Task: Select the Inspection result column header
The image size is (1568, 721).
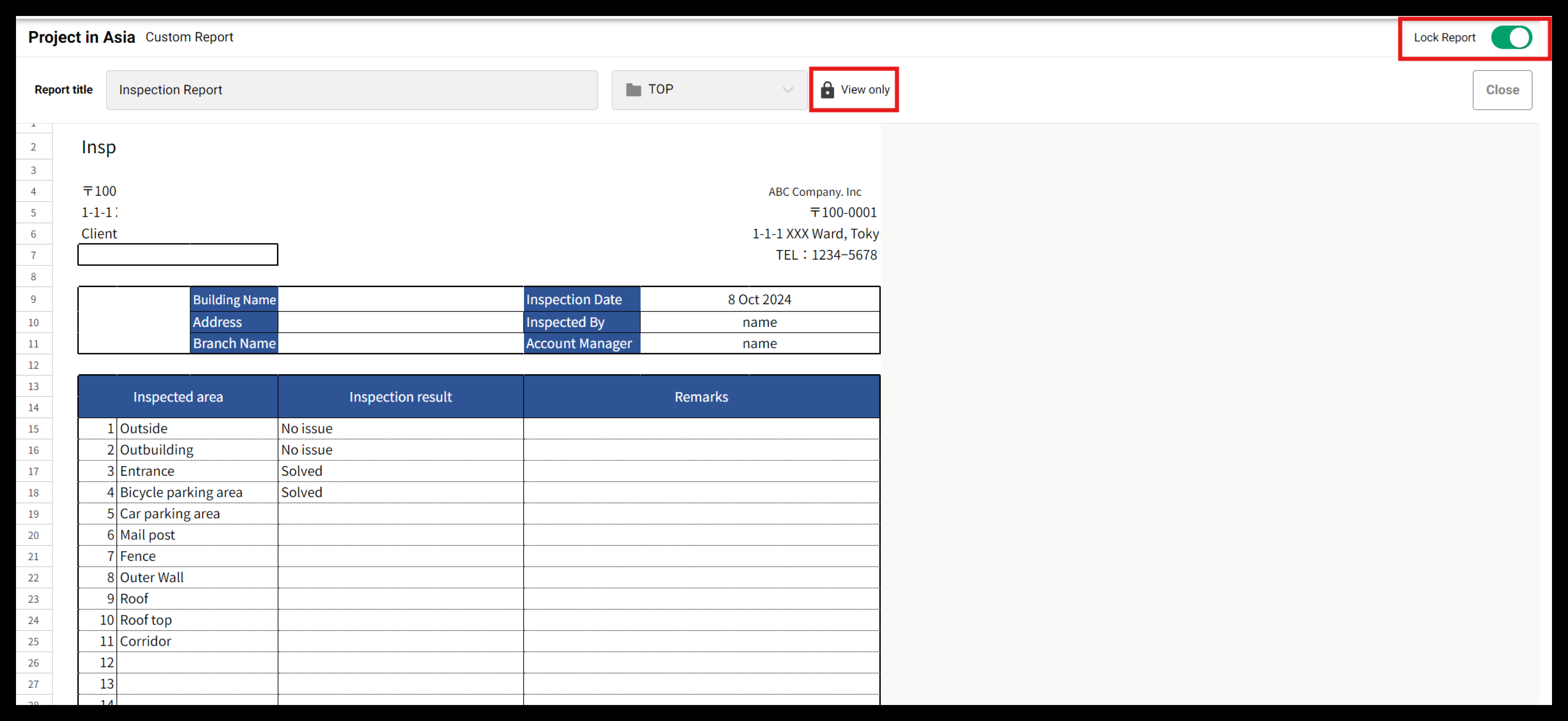Action: pyautogui.click(x=400, y=397)
